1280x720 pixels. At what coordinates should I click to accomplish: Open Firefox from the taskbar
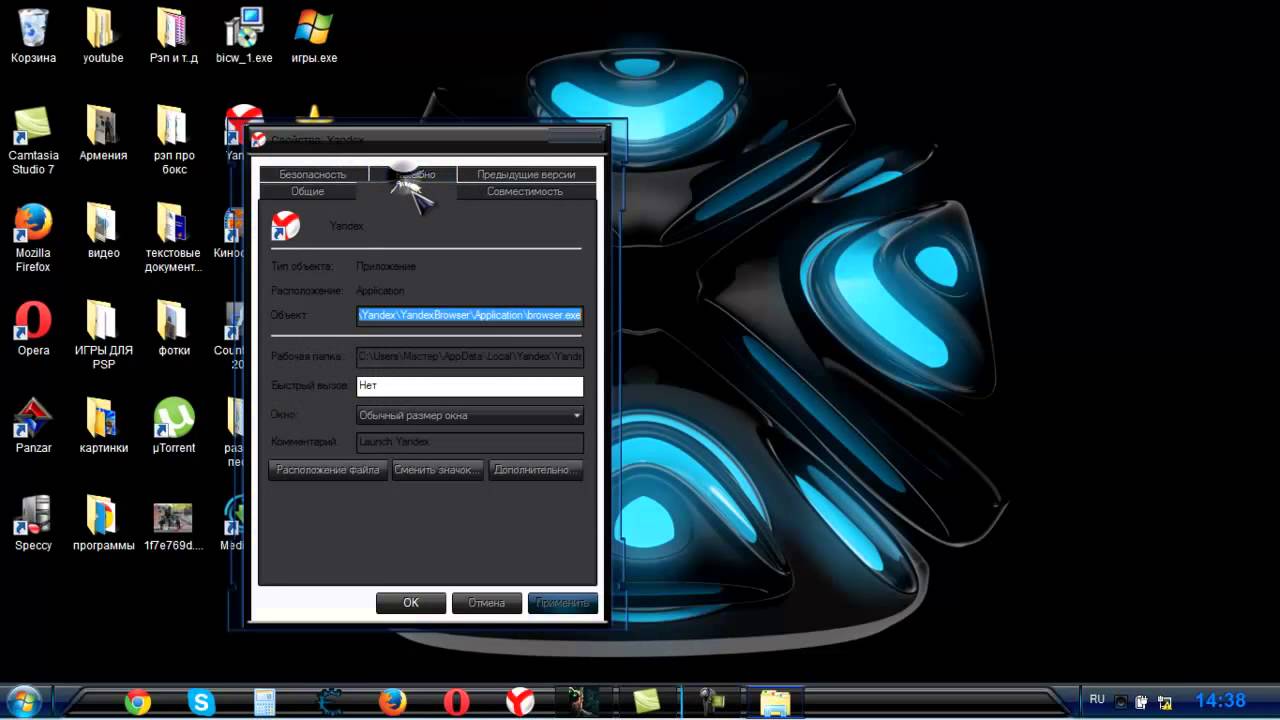pos(393,702)
